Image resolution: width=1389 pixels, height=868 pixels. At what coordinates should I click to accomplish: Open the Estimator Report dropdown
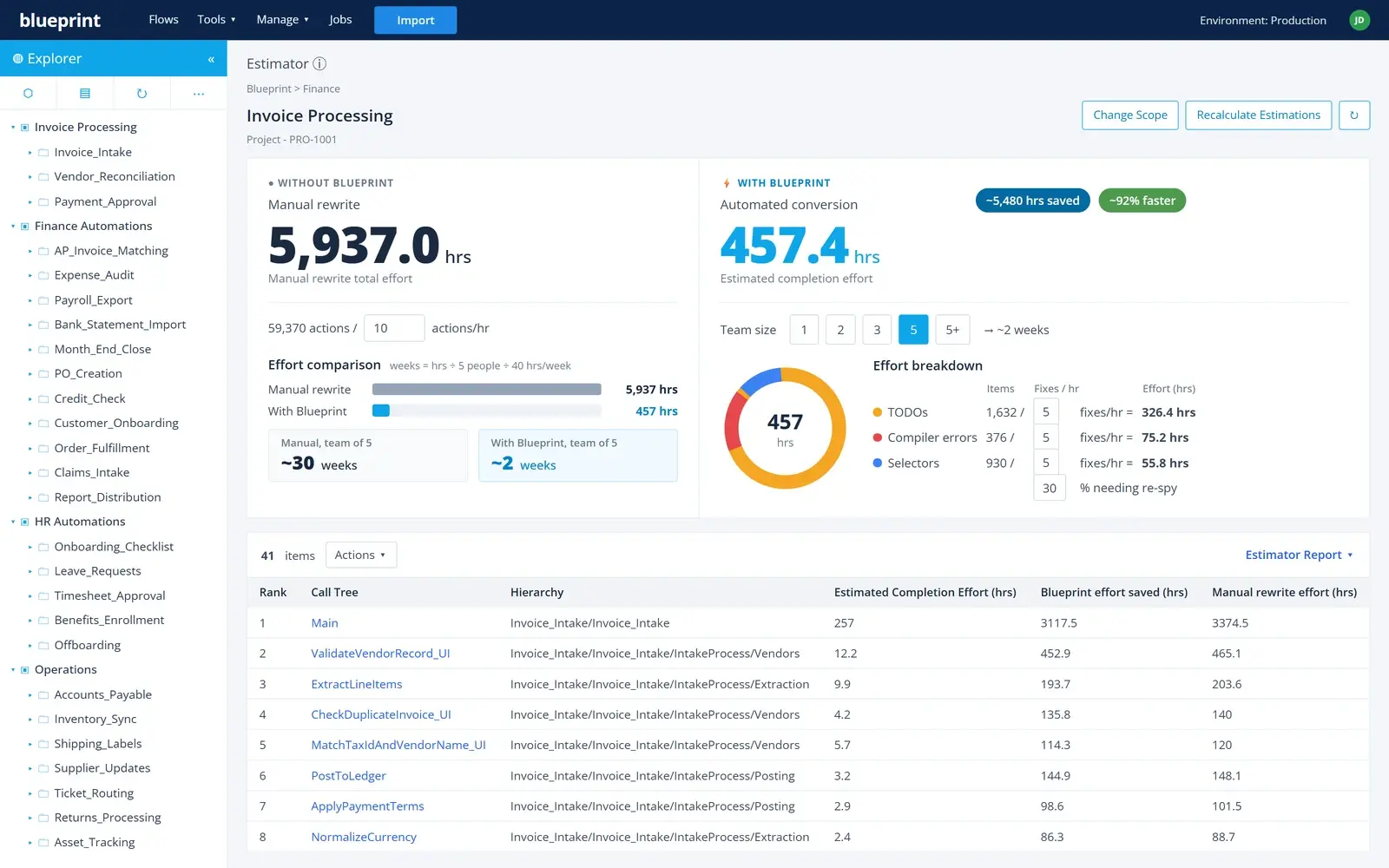pyautogui.click(x=1299, y=556)
